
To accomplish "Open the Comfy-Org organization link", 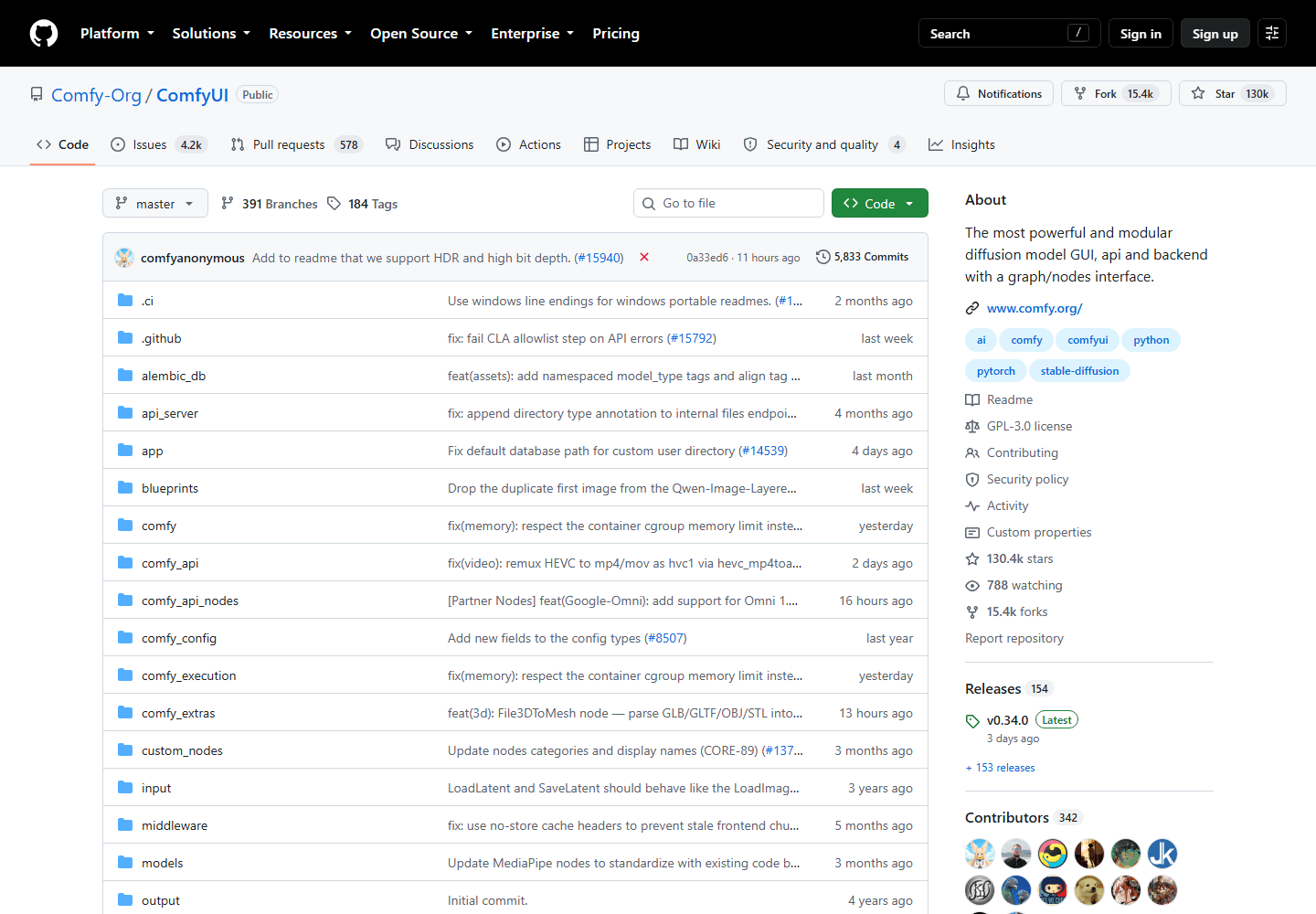I will [x=96, y=95].
